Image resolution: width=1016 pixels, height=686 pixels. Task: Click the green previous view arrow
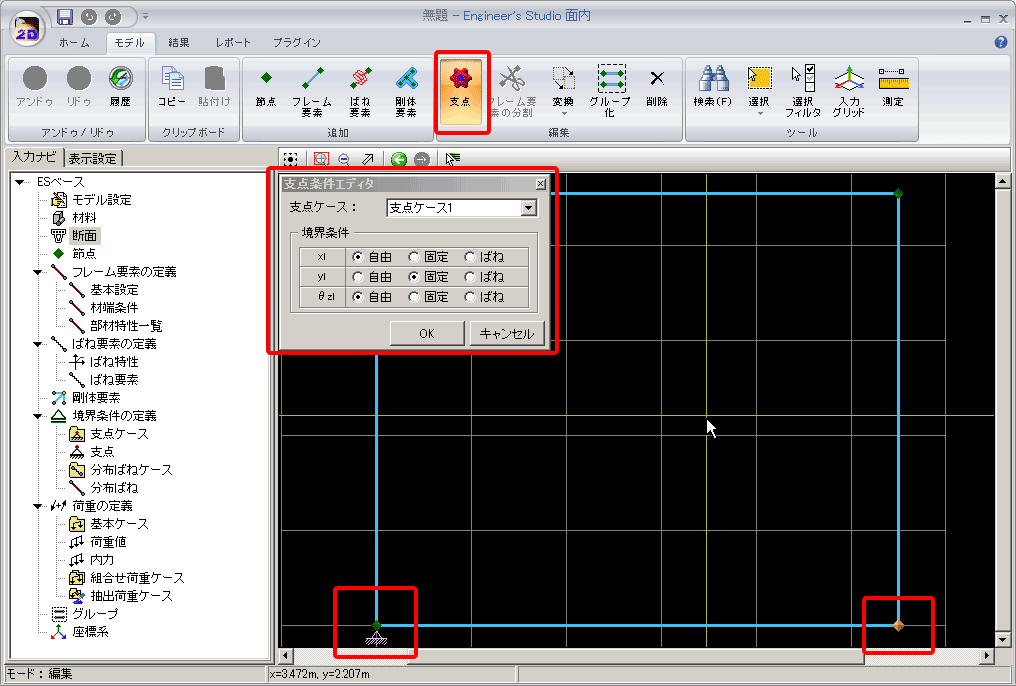pos(398,159)
